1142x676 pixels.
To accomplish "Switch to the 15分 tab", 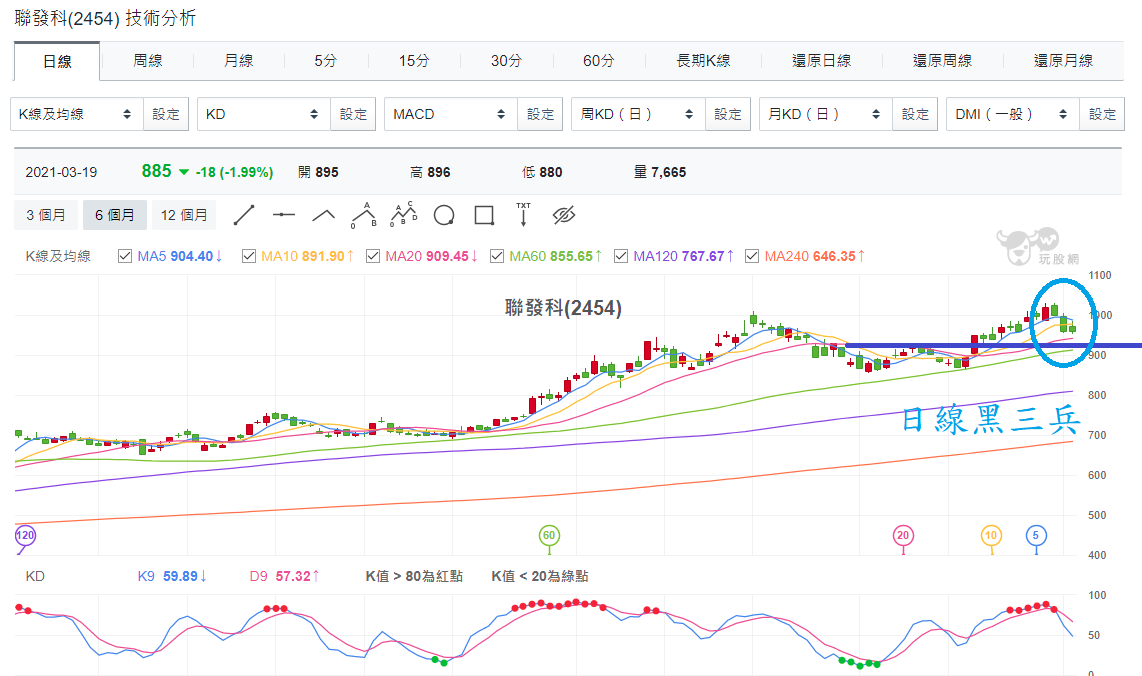I will [x=414, y=61].
